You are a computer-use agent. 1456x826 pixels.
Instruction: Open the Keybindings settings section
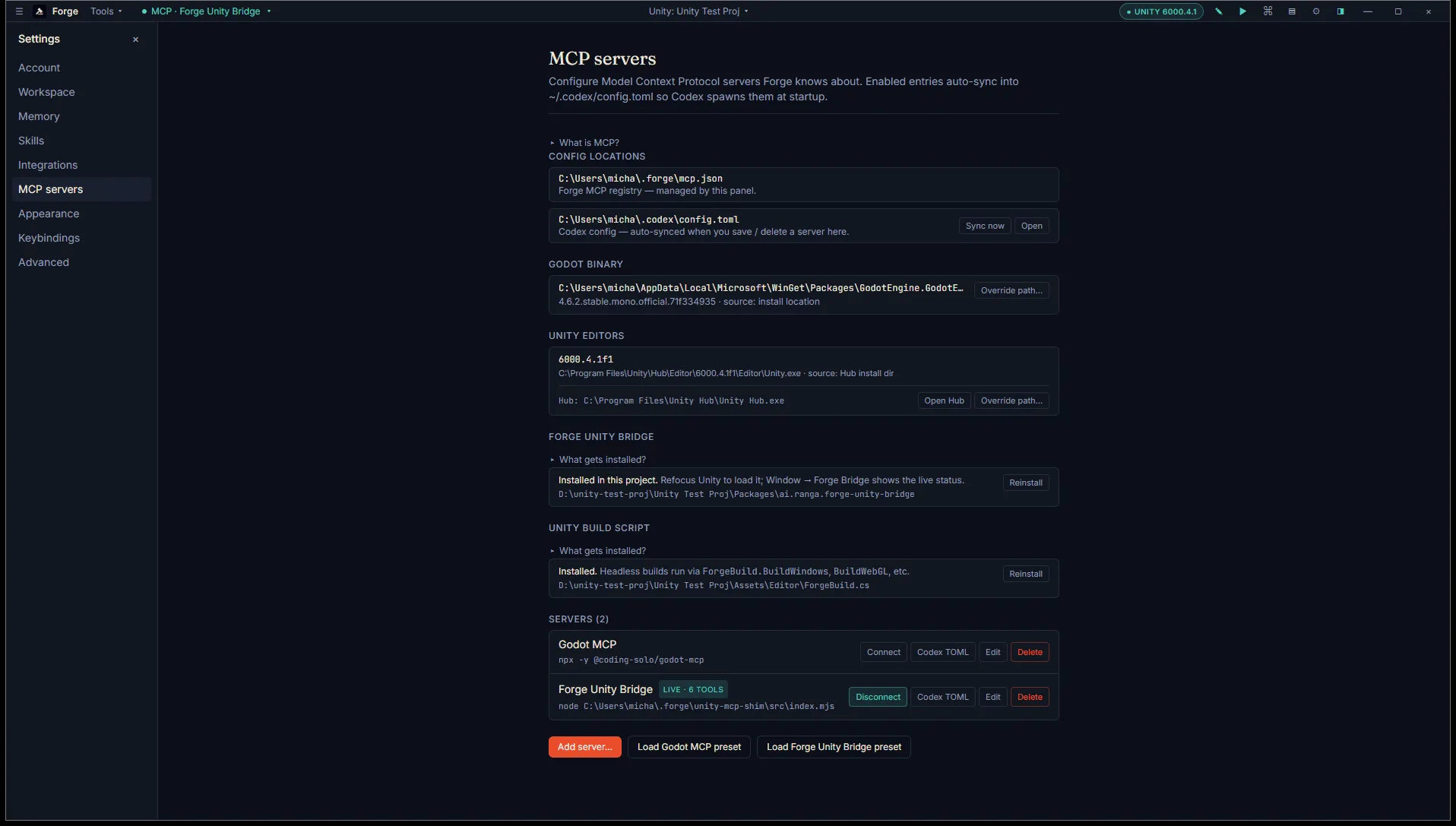pos(82,238)
